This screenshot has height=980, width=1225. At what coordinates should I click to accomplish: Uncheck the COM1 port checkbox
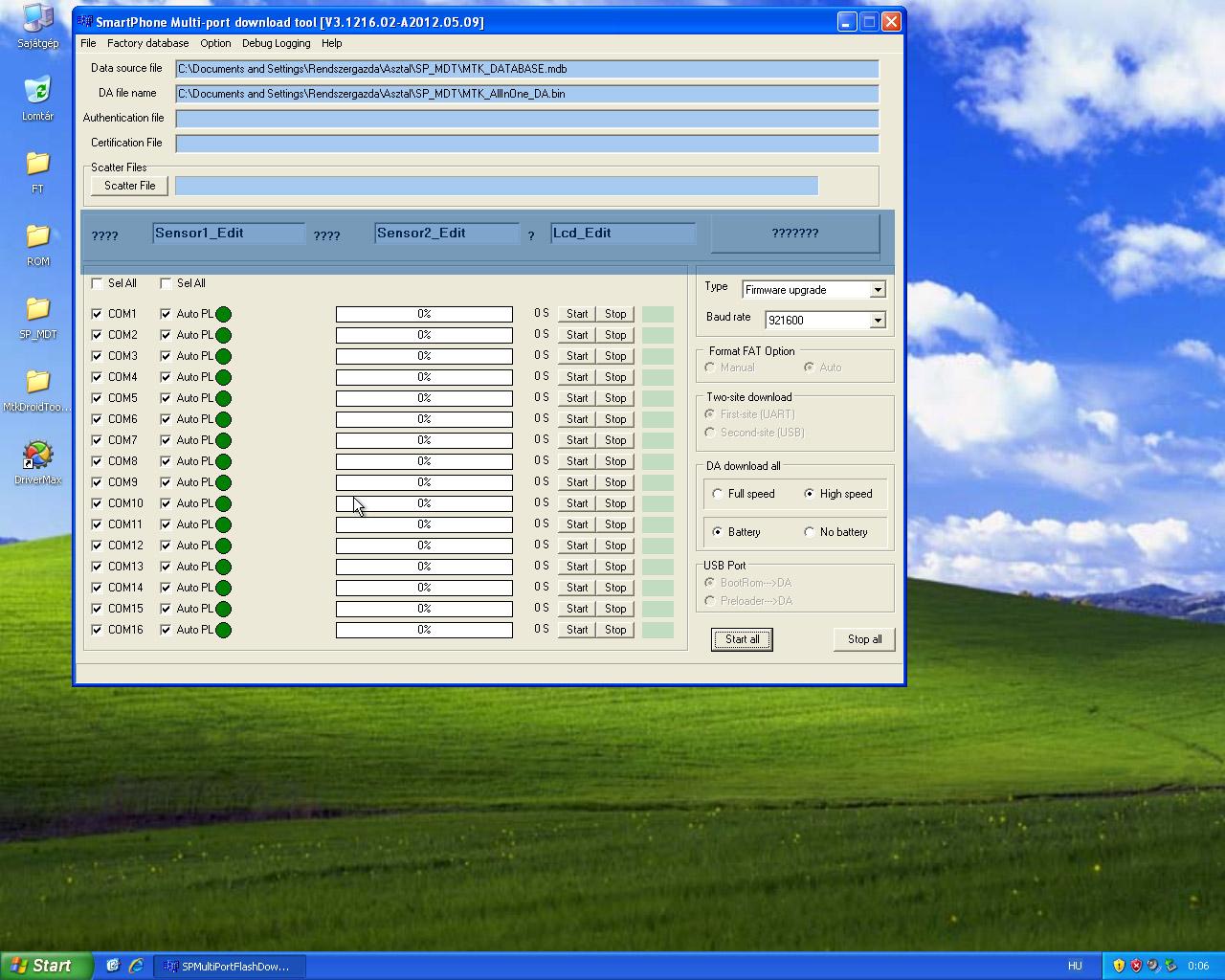[97, 314]
